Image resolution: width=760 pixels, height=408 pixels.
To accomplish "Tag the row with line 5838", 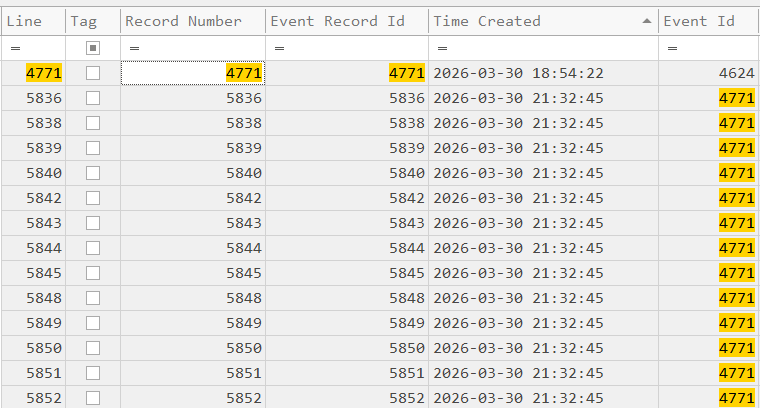I will pos(93,123).
